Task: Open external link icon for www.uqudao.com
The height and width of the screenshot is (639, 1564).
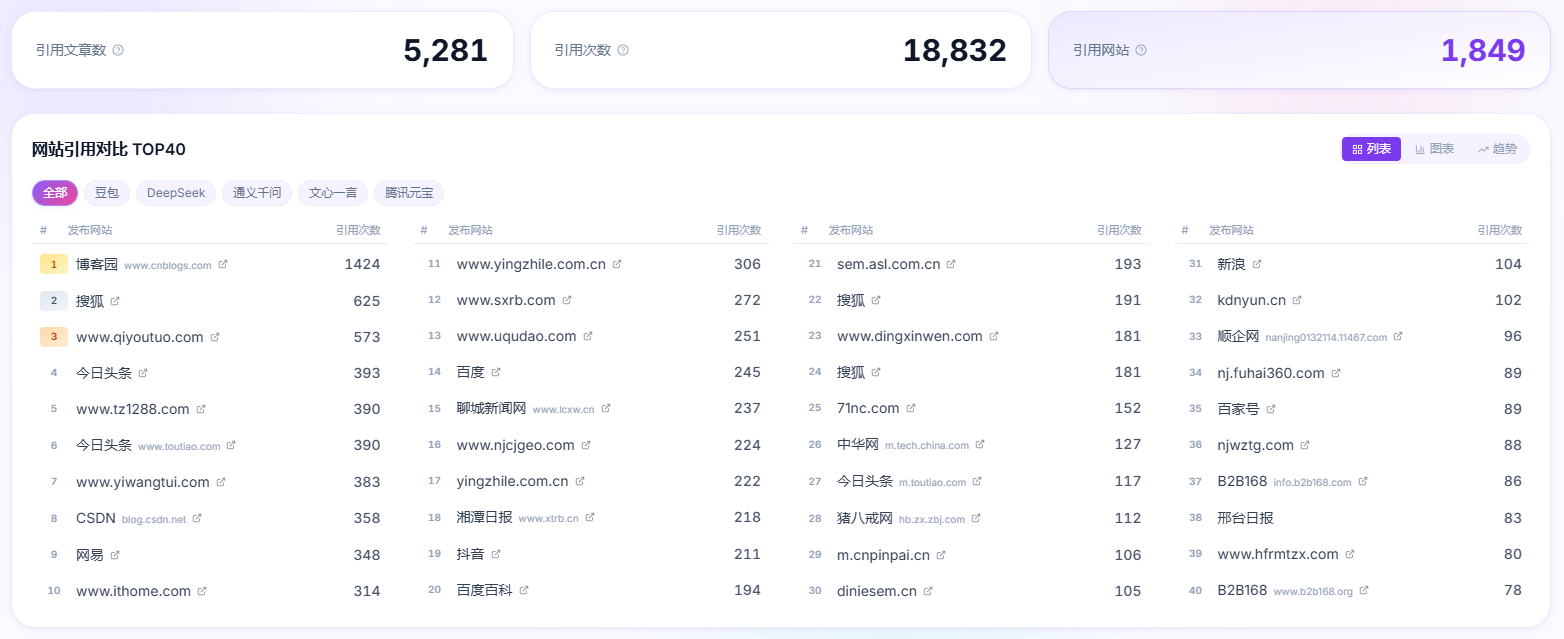Action: click(x=588, y=336)
